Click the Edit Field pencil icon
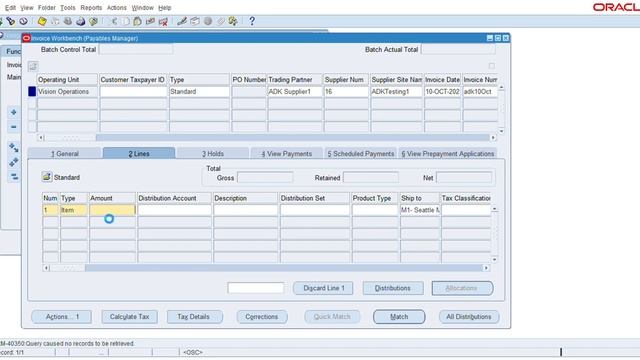 point(182,21)
